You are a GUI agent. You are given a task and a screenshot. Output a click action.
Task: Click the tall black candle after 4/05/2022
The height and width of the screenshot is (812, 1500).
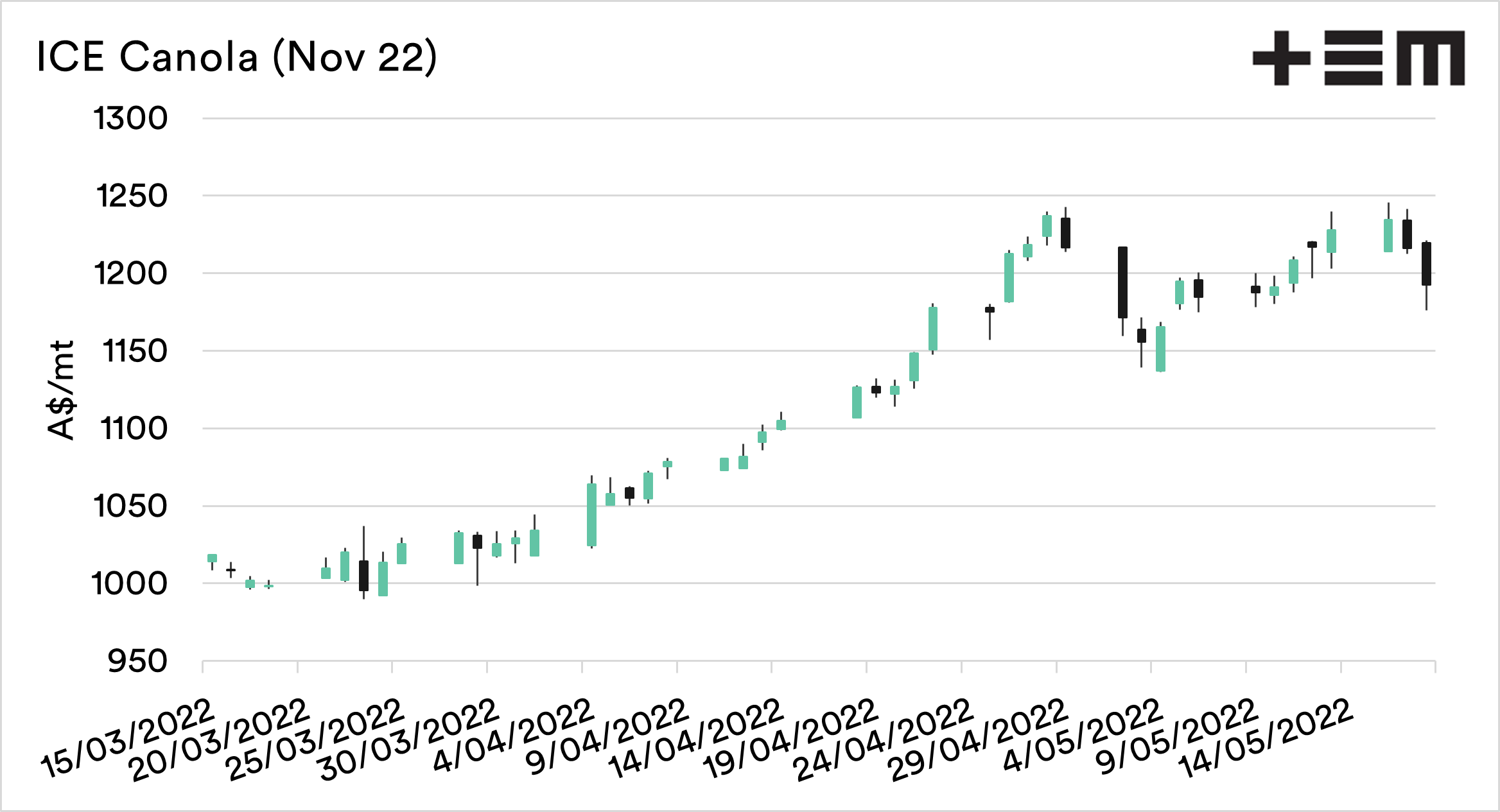point(1122,282)
